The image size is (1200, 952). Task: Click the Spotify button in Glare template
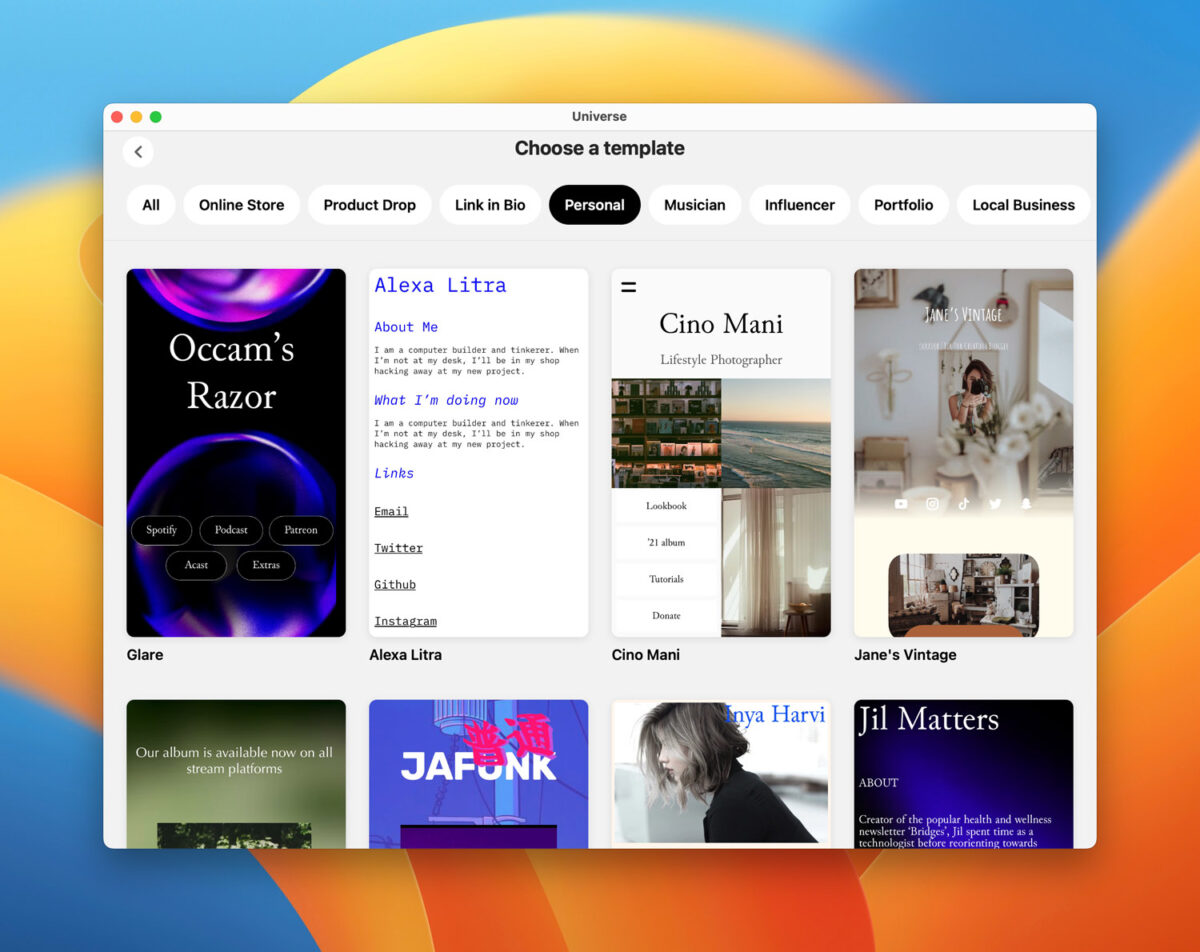tap(161, 530)
